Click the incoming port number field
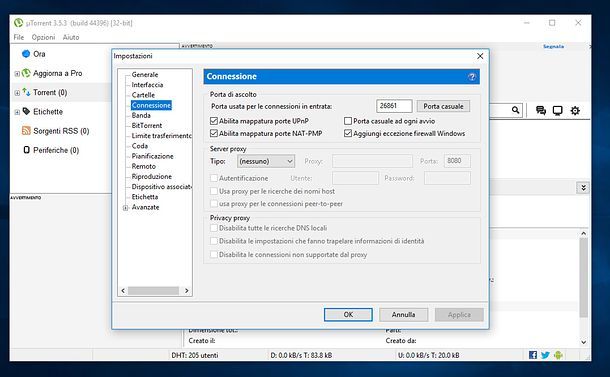The width and height of the screenshot is (610, 377). coord(394,106)
